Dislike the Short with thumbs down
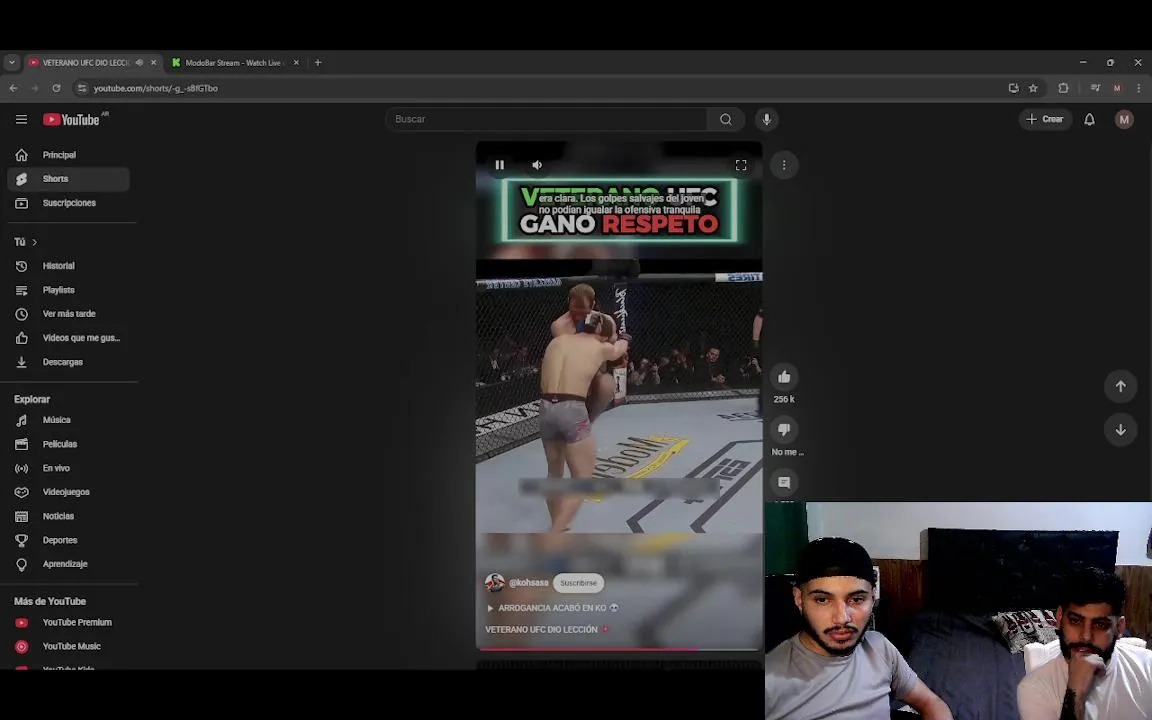The width and height of the screenshot is (1152, 720). pos(784,430)
